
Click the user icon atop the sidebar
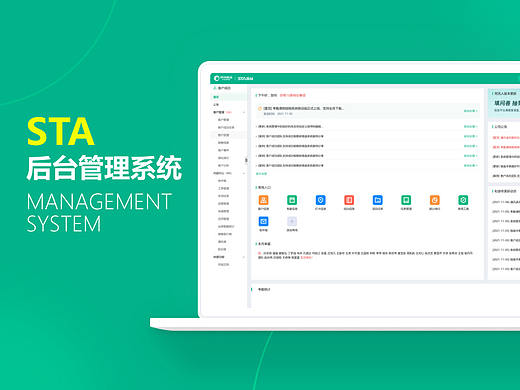point(215,88)
